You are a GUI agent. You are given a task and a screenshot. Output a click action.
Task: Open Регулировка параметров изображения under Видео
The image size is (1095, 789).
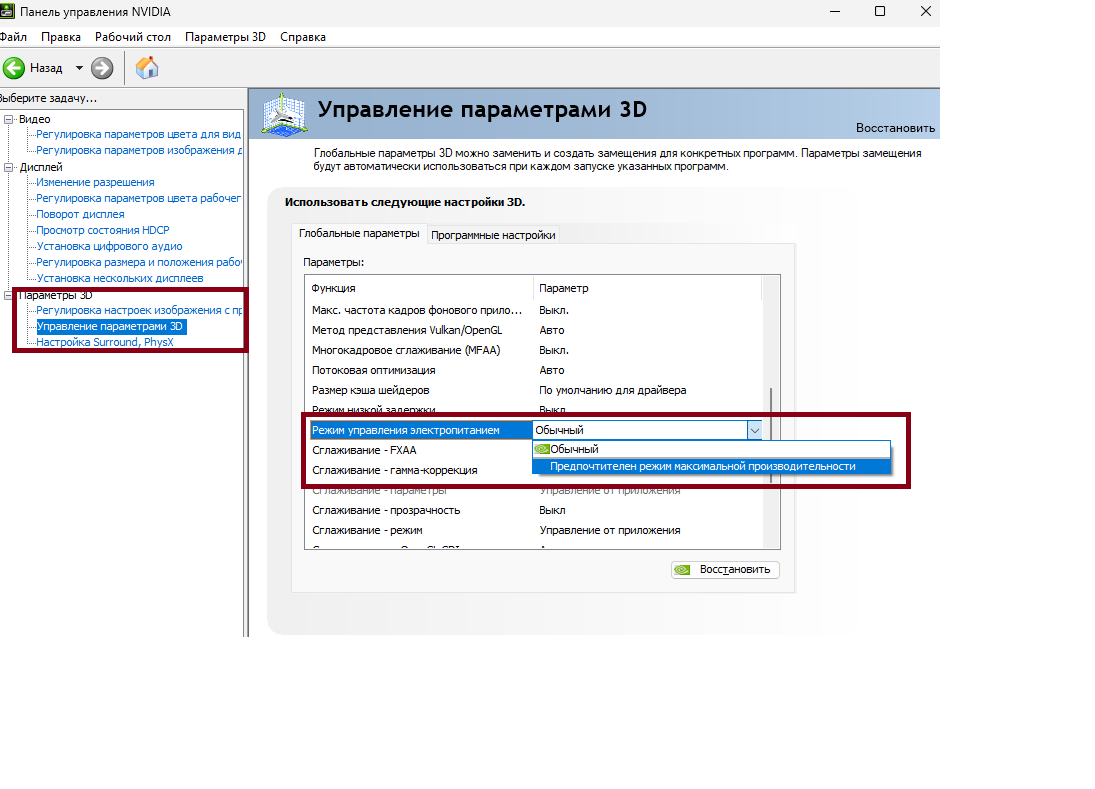pos(139,150)
